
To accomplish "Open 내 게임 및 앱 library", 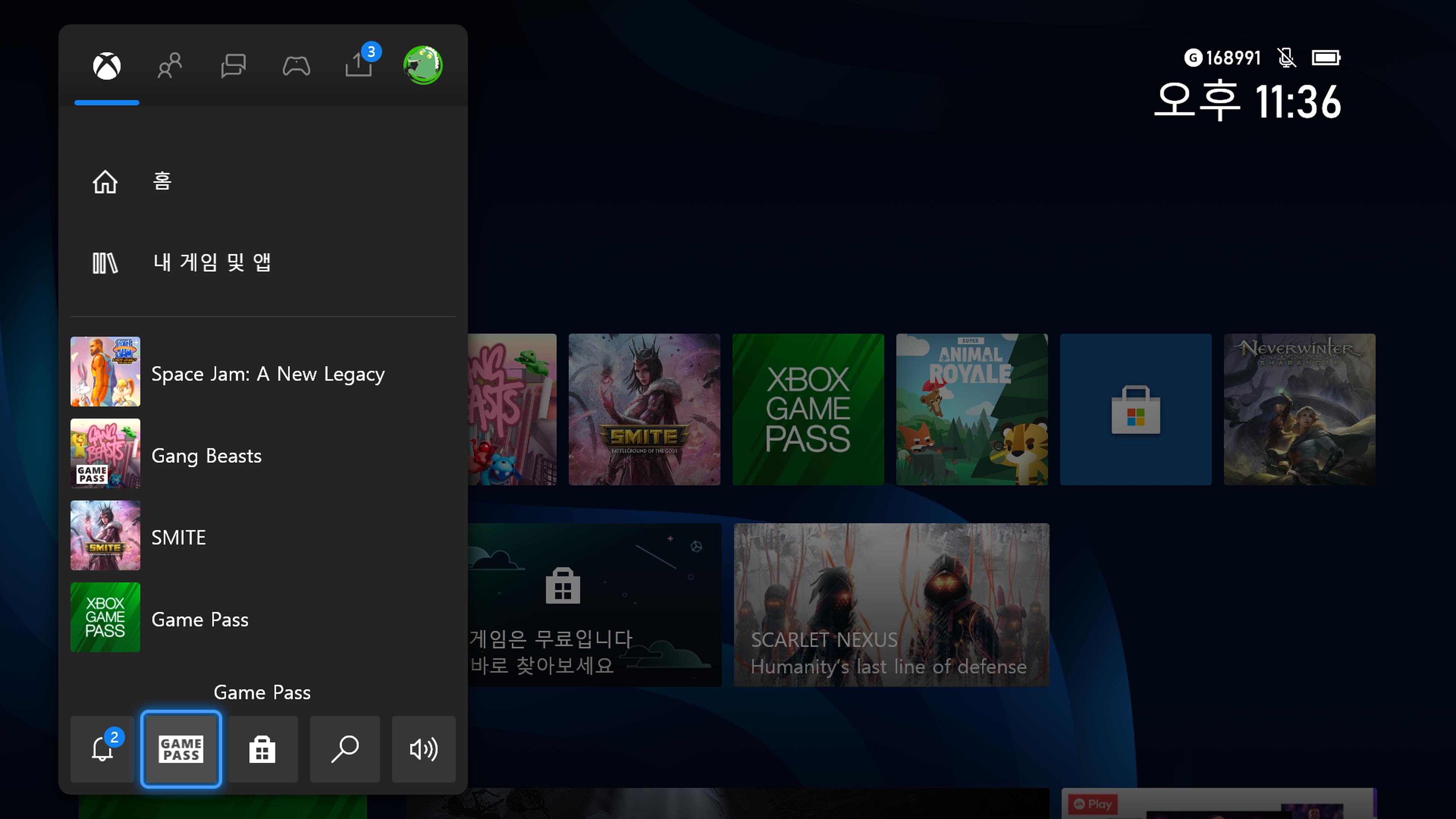I will tap(263, 263).
